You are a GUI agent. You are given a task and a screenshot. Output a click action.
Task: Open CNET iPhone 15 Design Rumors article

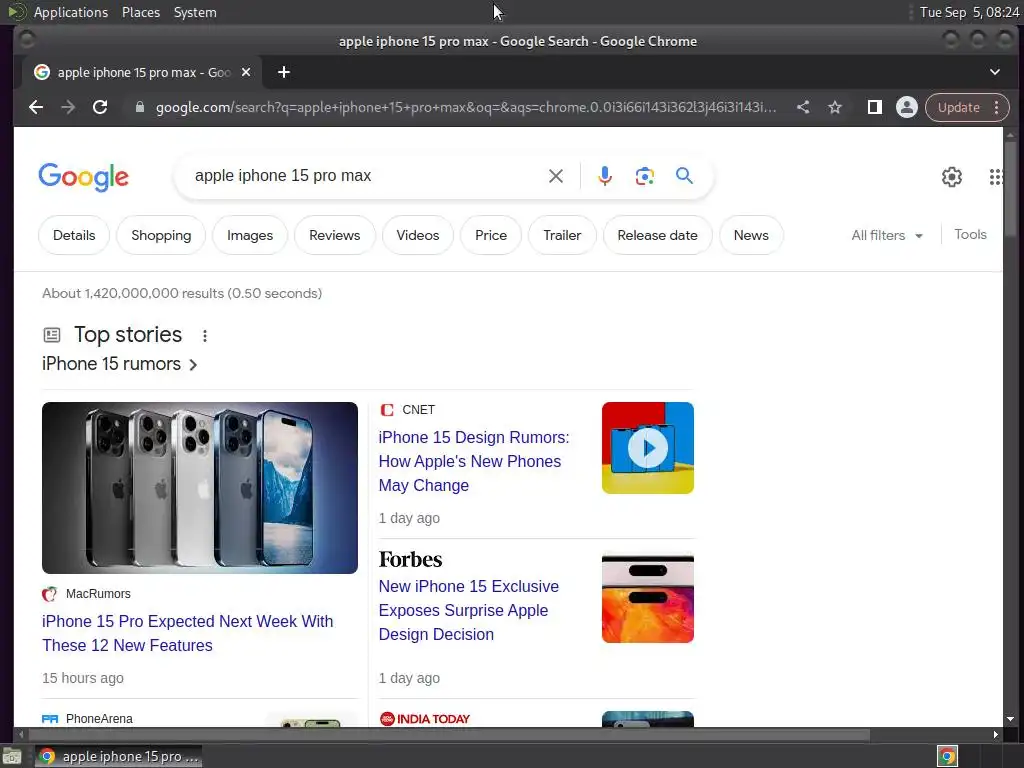[x=473, y=461]
